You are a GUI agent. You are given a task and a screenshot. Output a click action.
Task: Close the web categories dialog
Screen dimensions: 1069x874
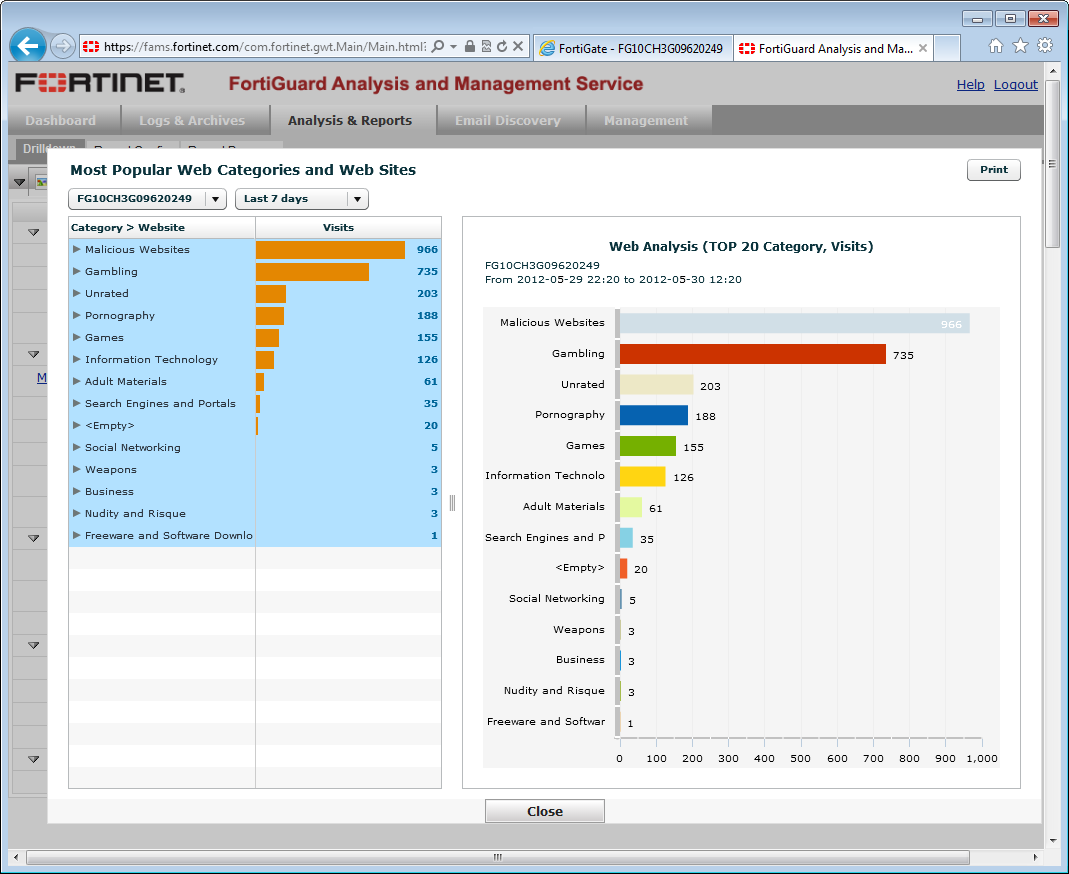[x=545, y=811]
